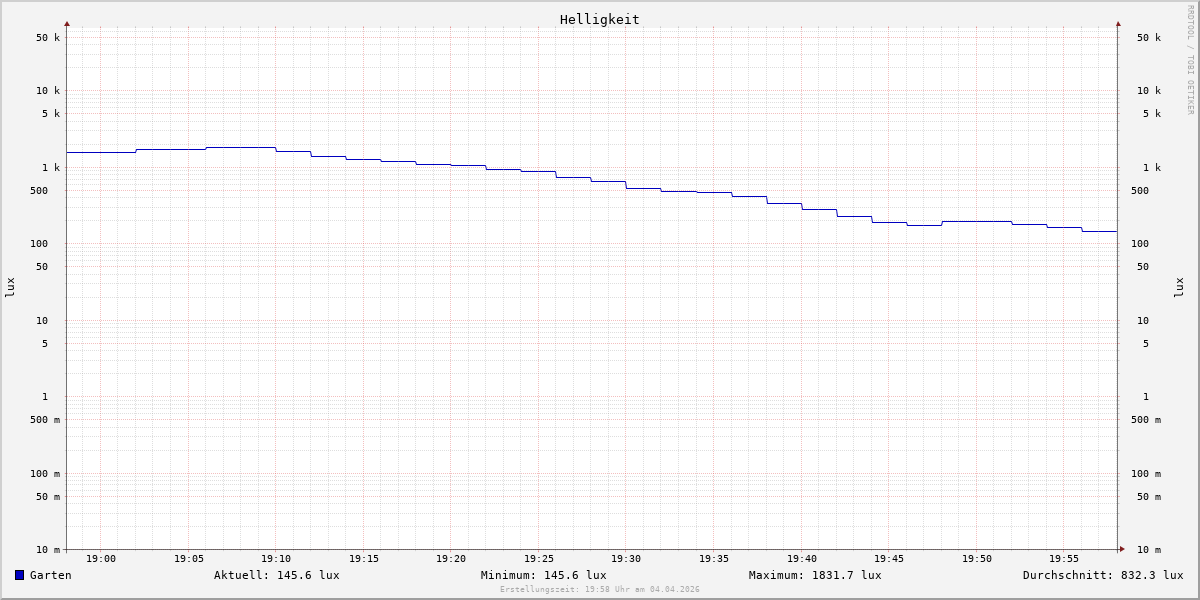Click the red arrow atop right y-axis
The image size is (1200, 600).
[1118, 23]
